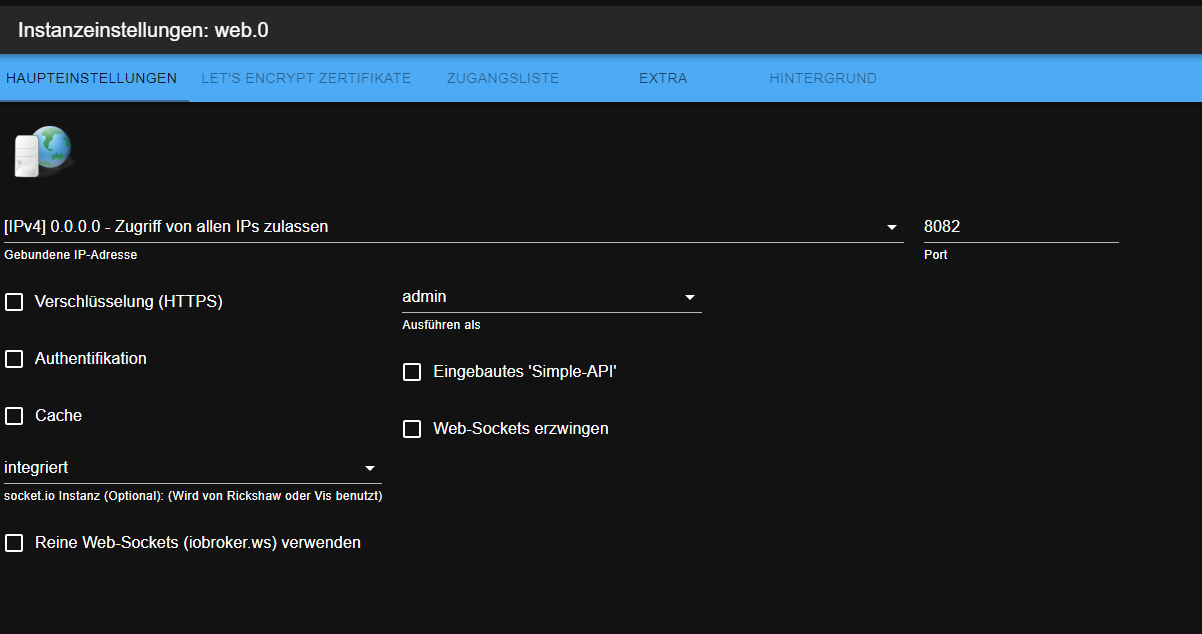Enable Reine Web-Sockets (iobroker.ws) verwenden
The height and width of the screenshot is (634, 1202).
pos(14,543)
